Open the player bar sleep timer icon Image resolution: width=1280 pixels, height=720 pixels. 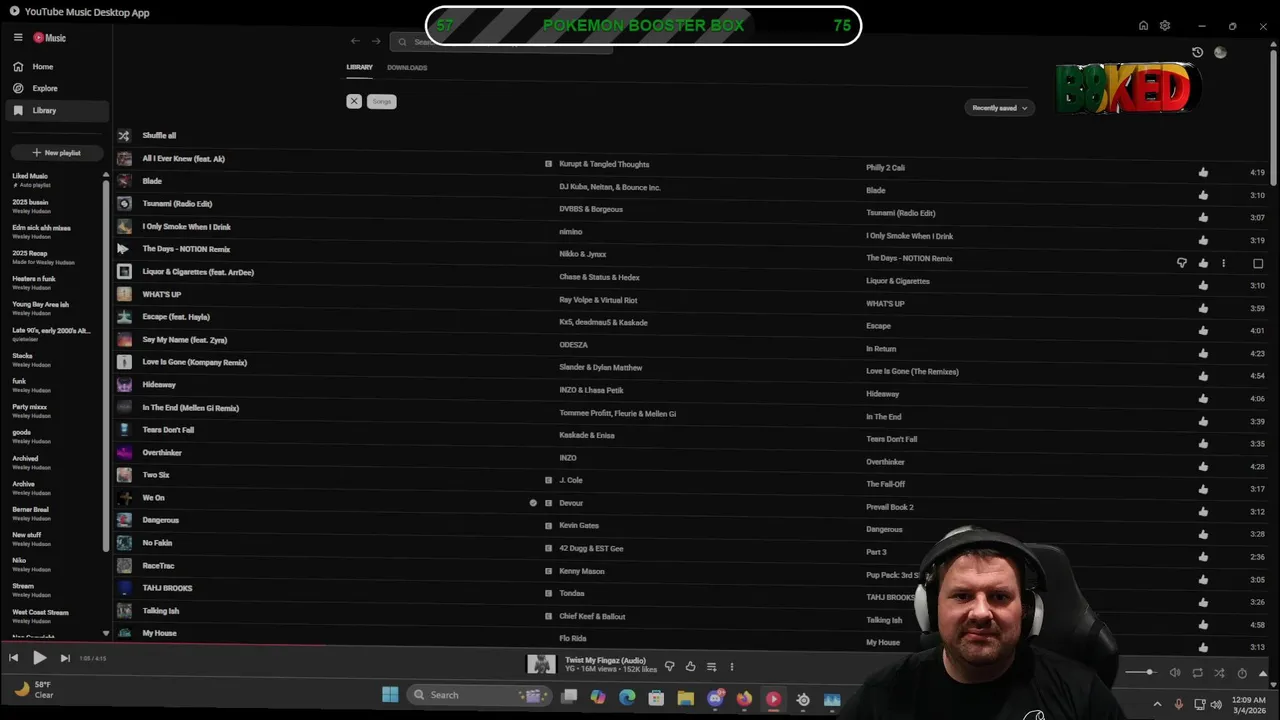click(x=1242, y=673)
